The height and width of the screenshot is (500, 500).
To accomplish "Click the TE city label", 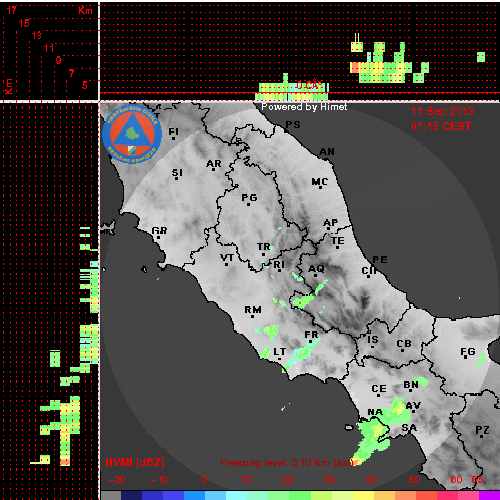I will 338,241.
